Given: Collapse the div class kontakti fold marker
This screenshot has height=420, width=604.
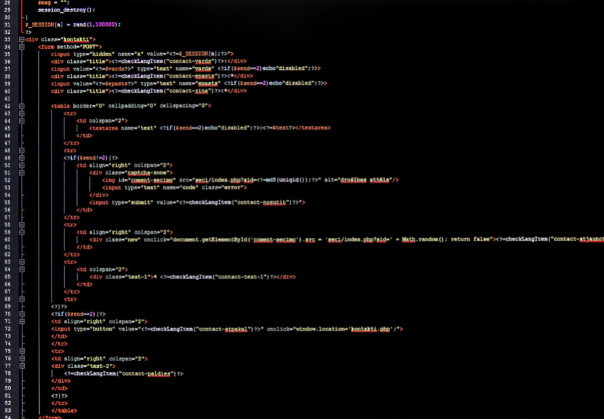Looking at the screenshot, I should click(21, 39).
